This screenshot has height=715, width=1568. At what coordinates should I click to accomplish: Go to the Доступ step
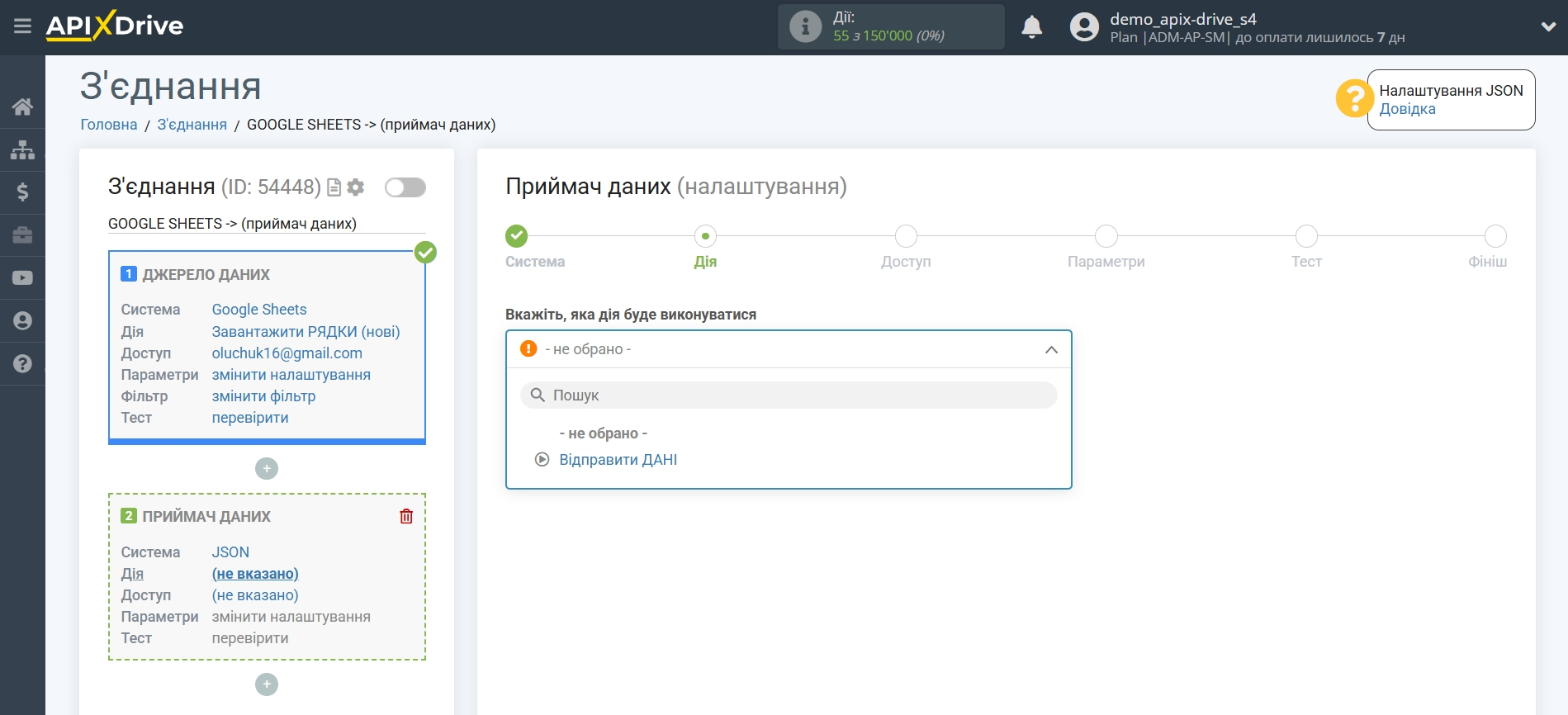(906, 236)
